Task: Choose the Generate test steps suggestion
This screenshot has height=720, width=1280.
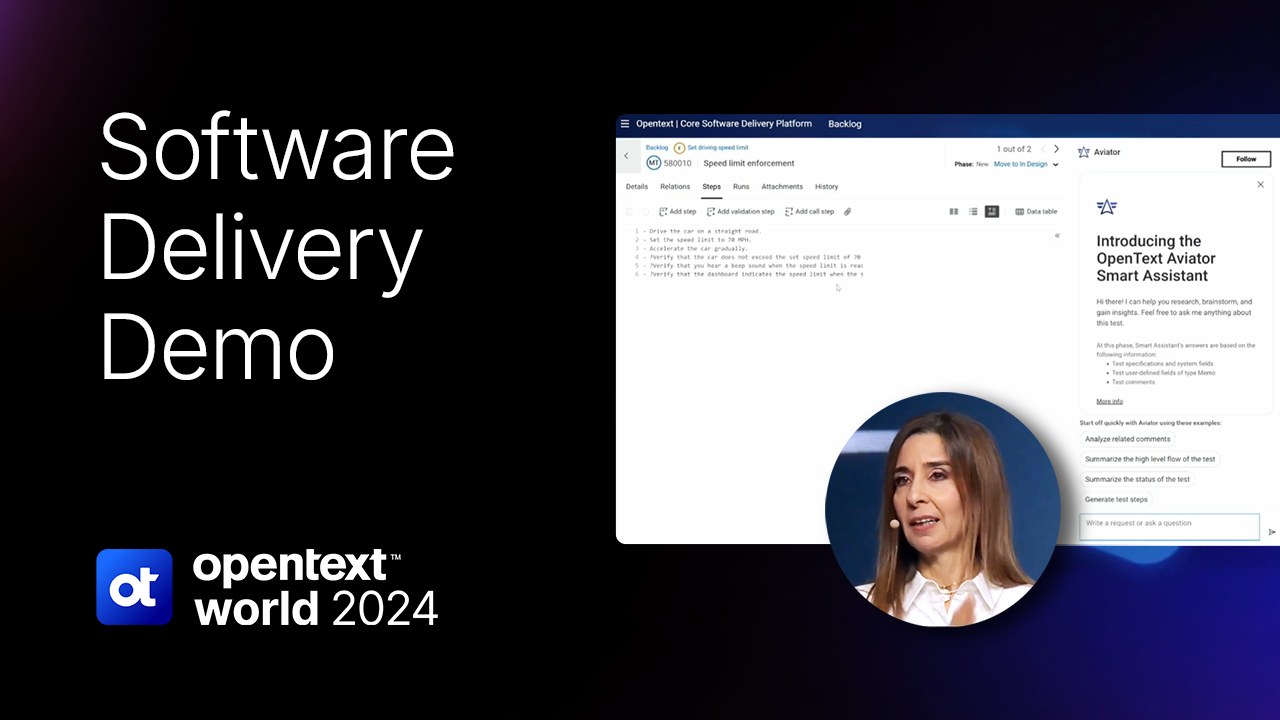Action: (1116, 499)
